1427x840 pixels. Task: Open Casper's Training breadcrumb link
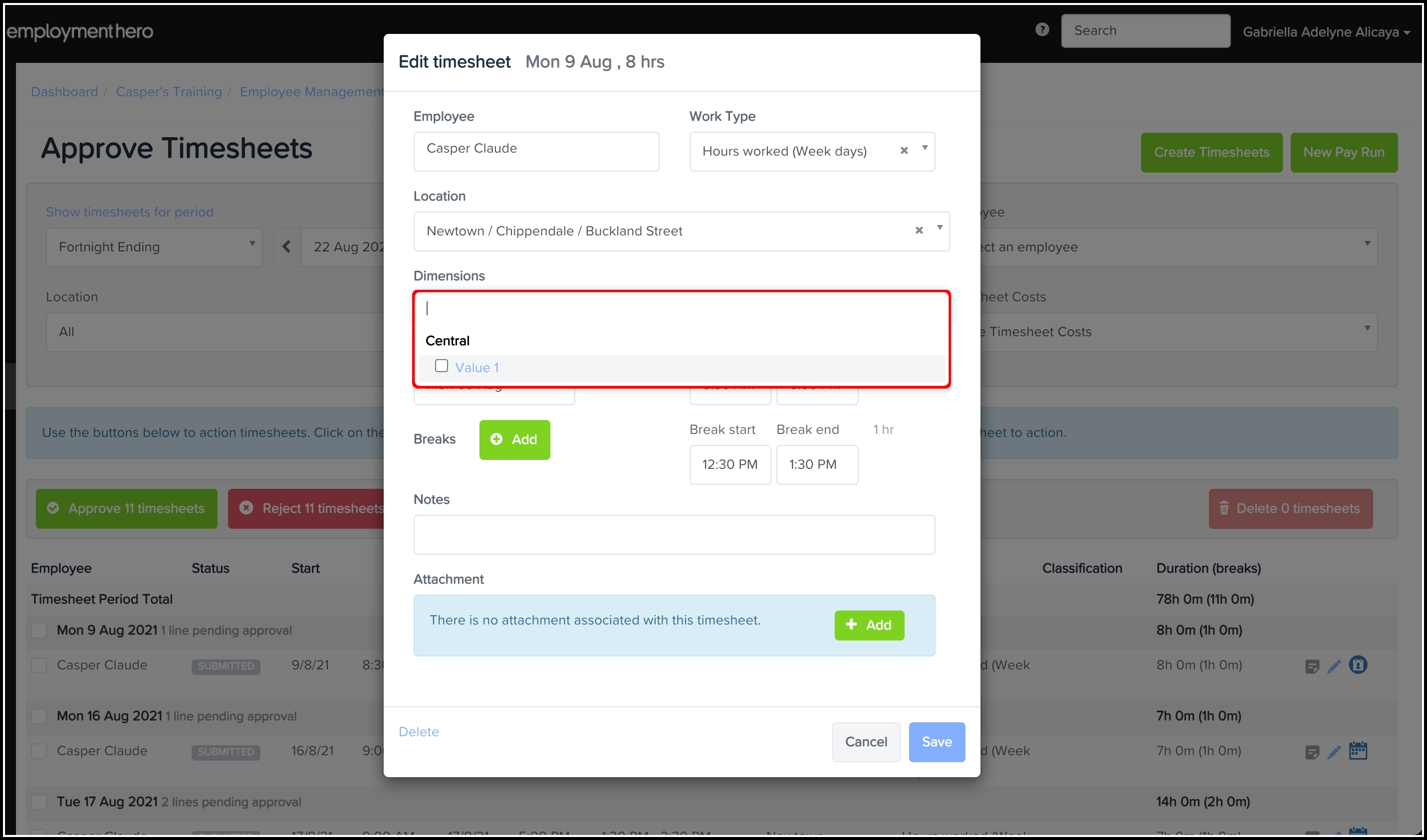coord(169,92)
